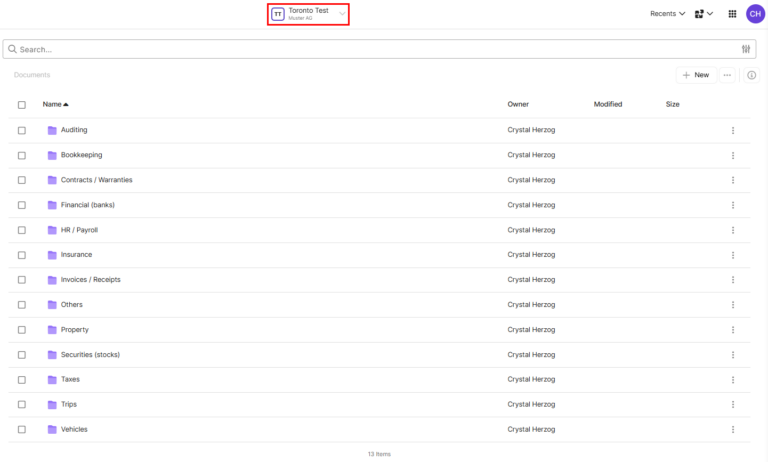Open the more actions ellipsis next to New
The height and width of the screenshot is (462, 768).
click(x=727, y=75)
